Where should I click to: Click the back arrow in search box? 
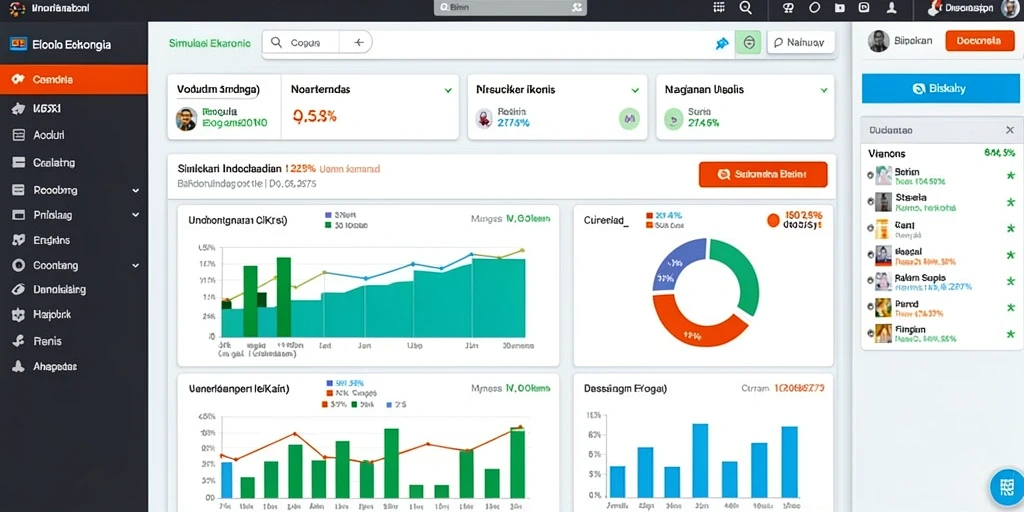(359, 42)
